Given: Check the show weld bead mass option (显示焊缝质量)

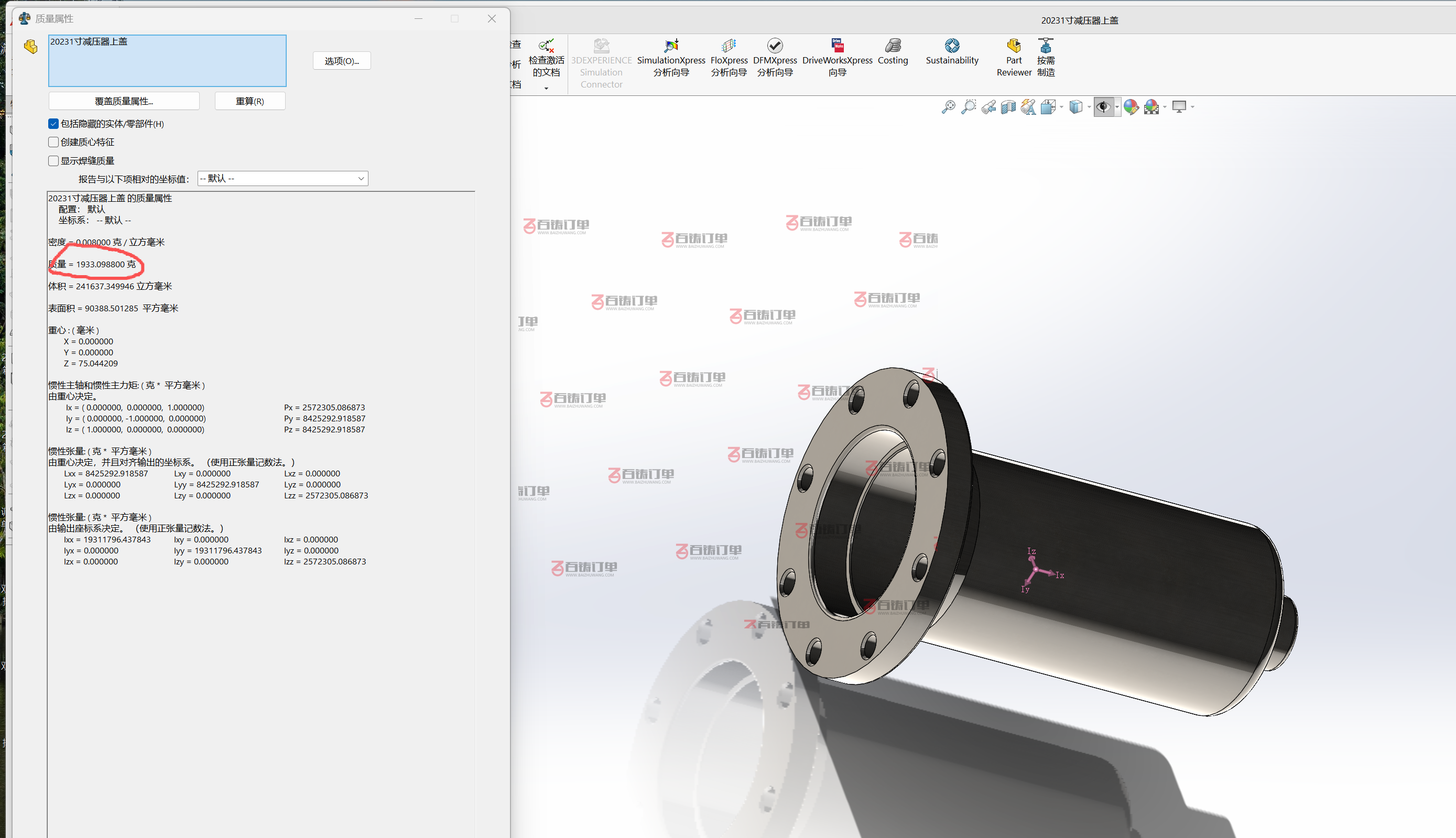Looking at the screenshot, I should (53, 160).
